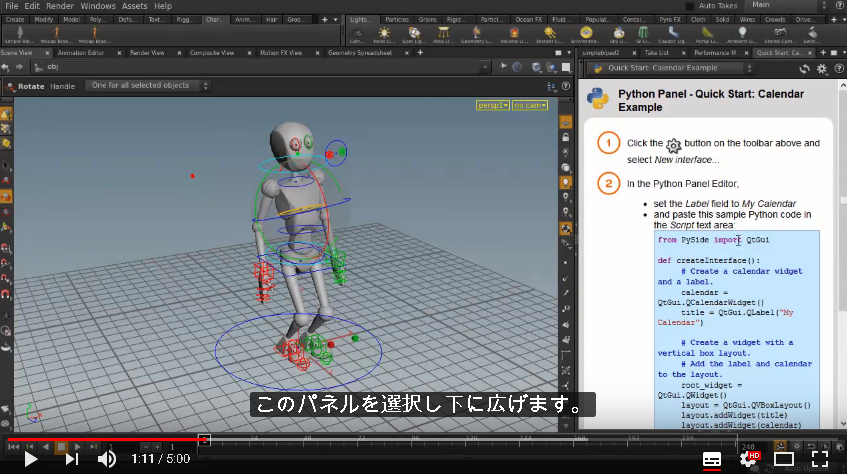
Task: Select the Environment Light shelf tool
Action: [586, 35]
